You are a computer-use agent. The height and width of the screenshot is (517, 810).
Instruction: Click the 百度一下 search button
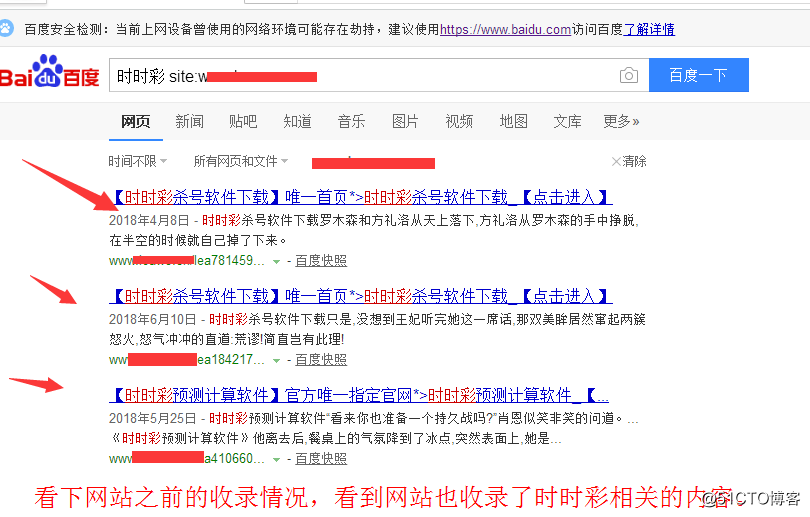click(698, 75)
